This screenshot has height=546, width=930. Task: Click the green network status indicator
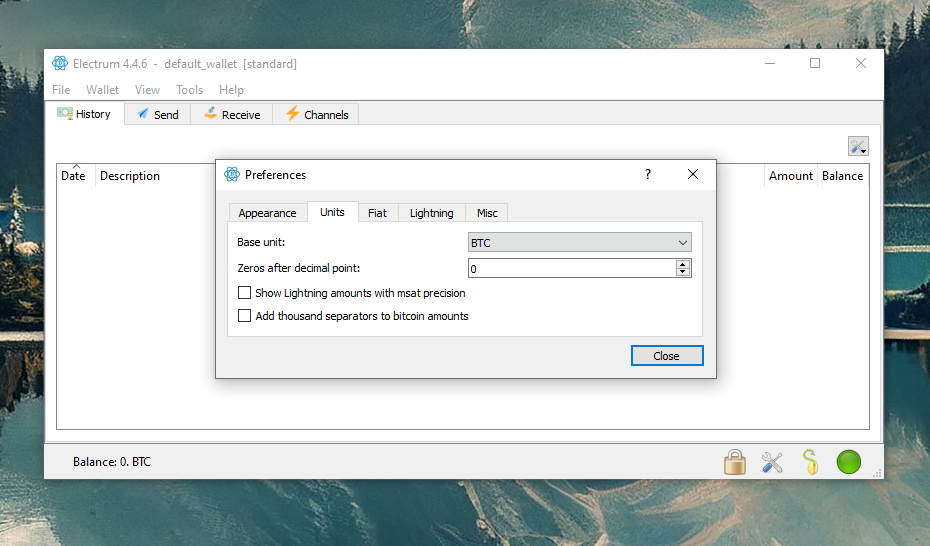[848, 462]
